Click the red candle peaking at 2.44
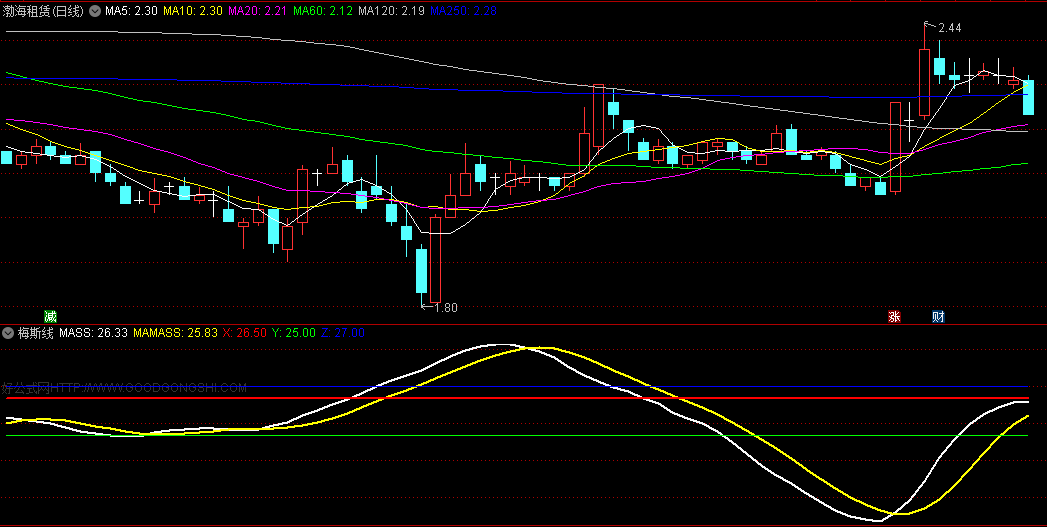 point(924,81)
